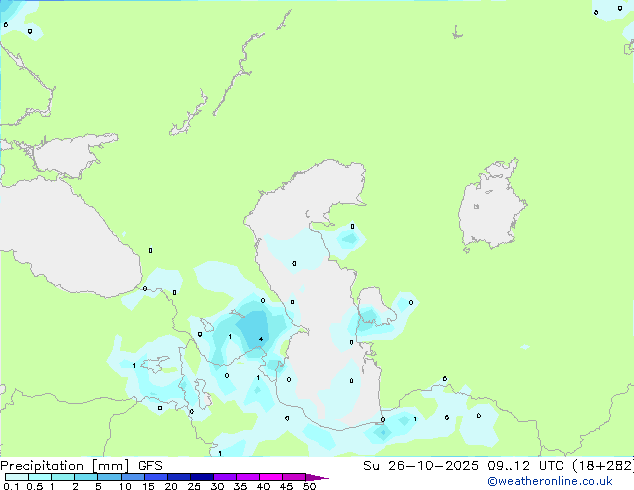The width and height of the screenshot is (634, 490).
Task: Select the 25–30 mm legend color swatch
Action: coord(201,477)
